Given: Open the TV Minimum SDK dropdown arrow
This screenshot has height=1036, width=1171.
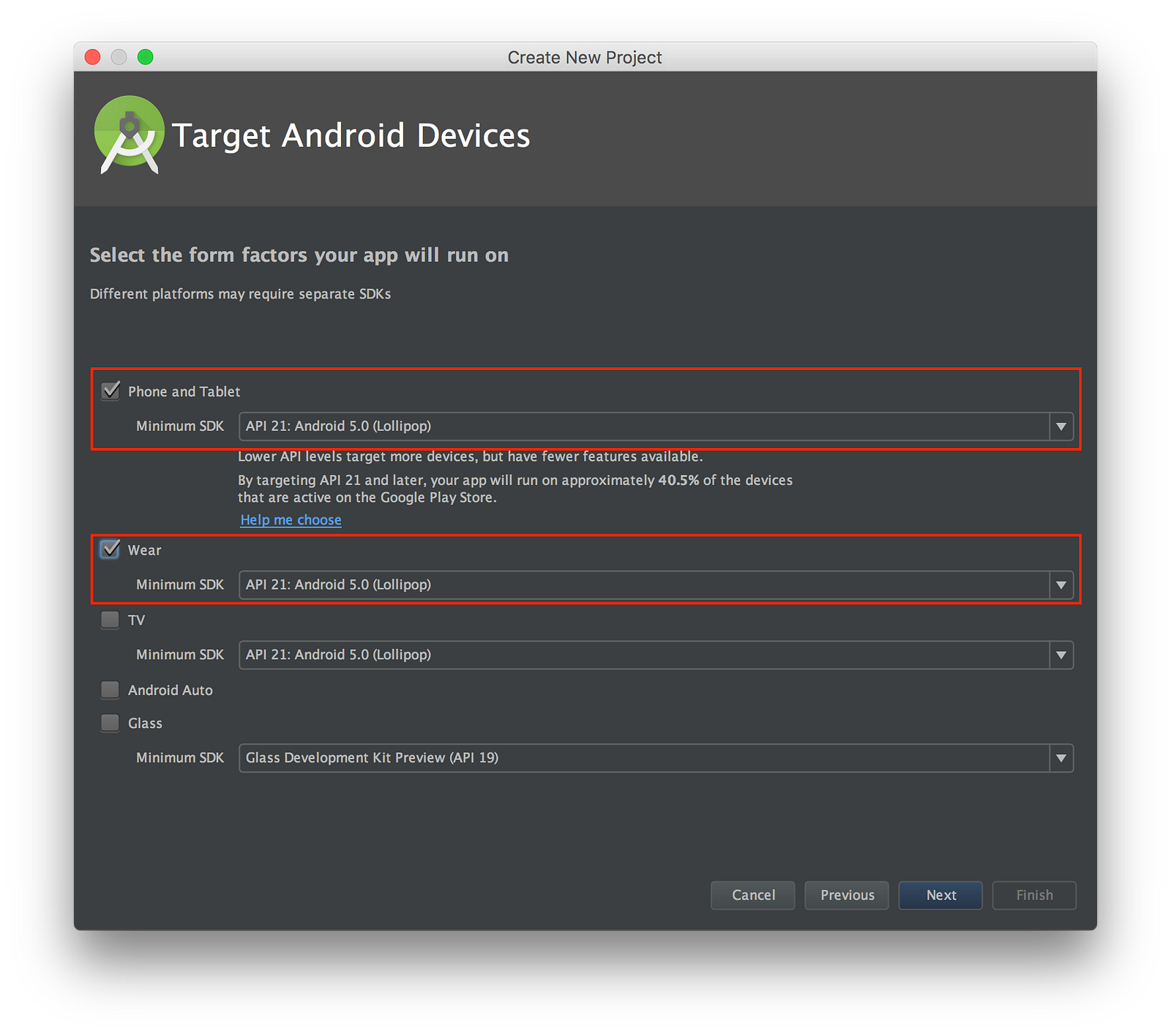Looking at the screenshot, I should click(1061, 655).
